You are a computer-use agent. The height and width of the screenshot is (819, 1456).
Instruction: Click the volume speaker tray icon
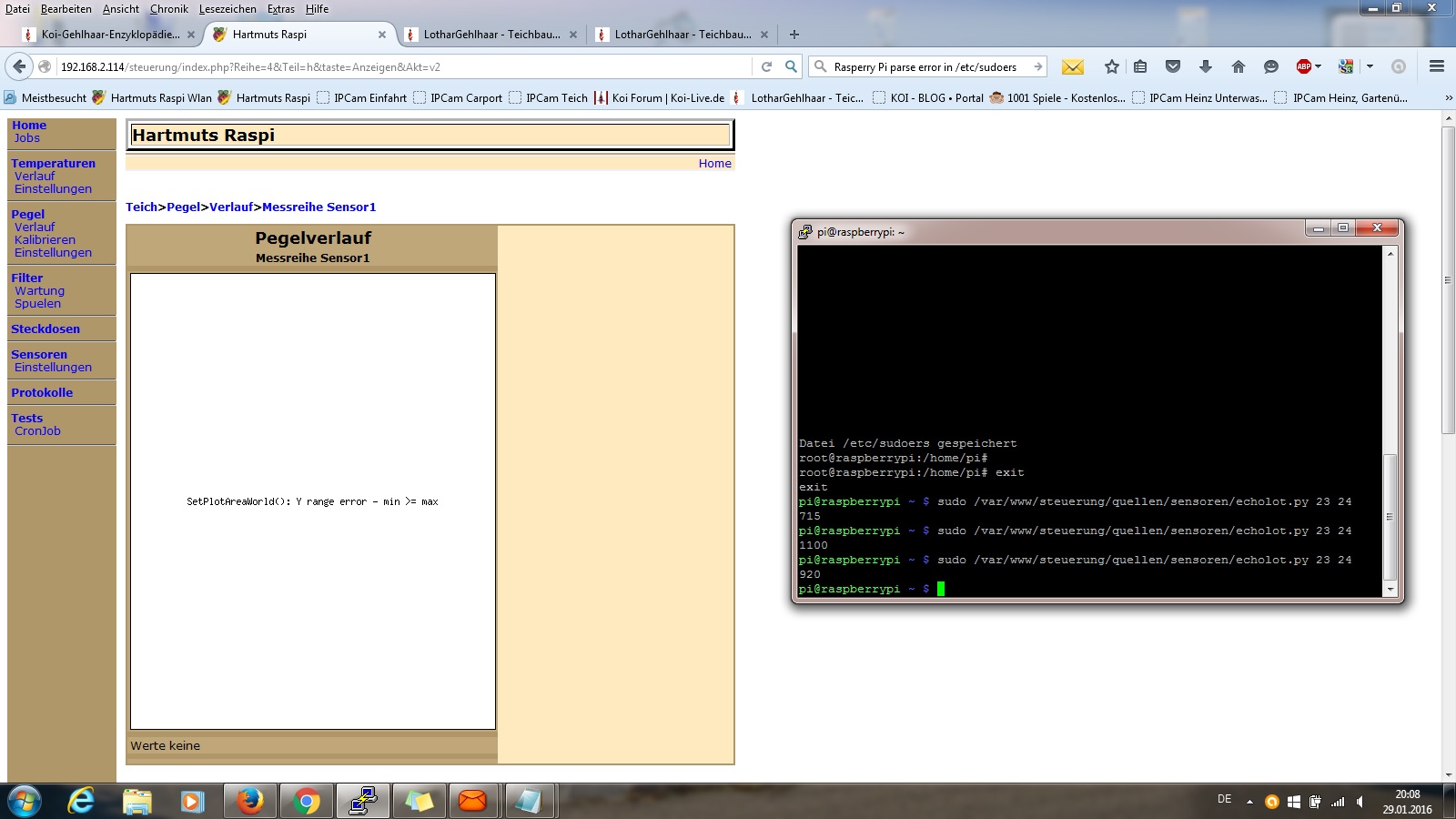pos(1360,802)
